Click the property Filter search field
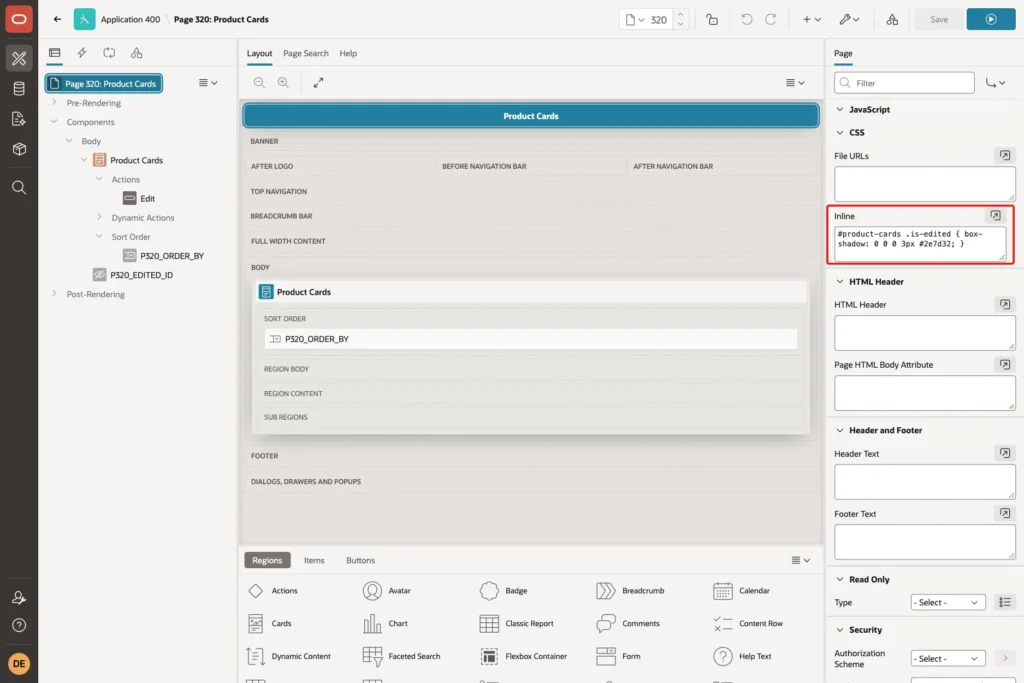This screenshot has height=683, width=1024. click(904, 83)
